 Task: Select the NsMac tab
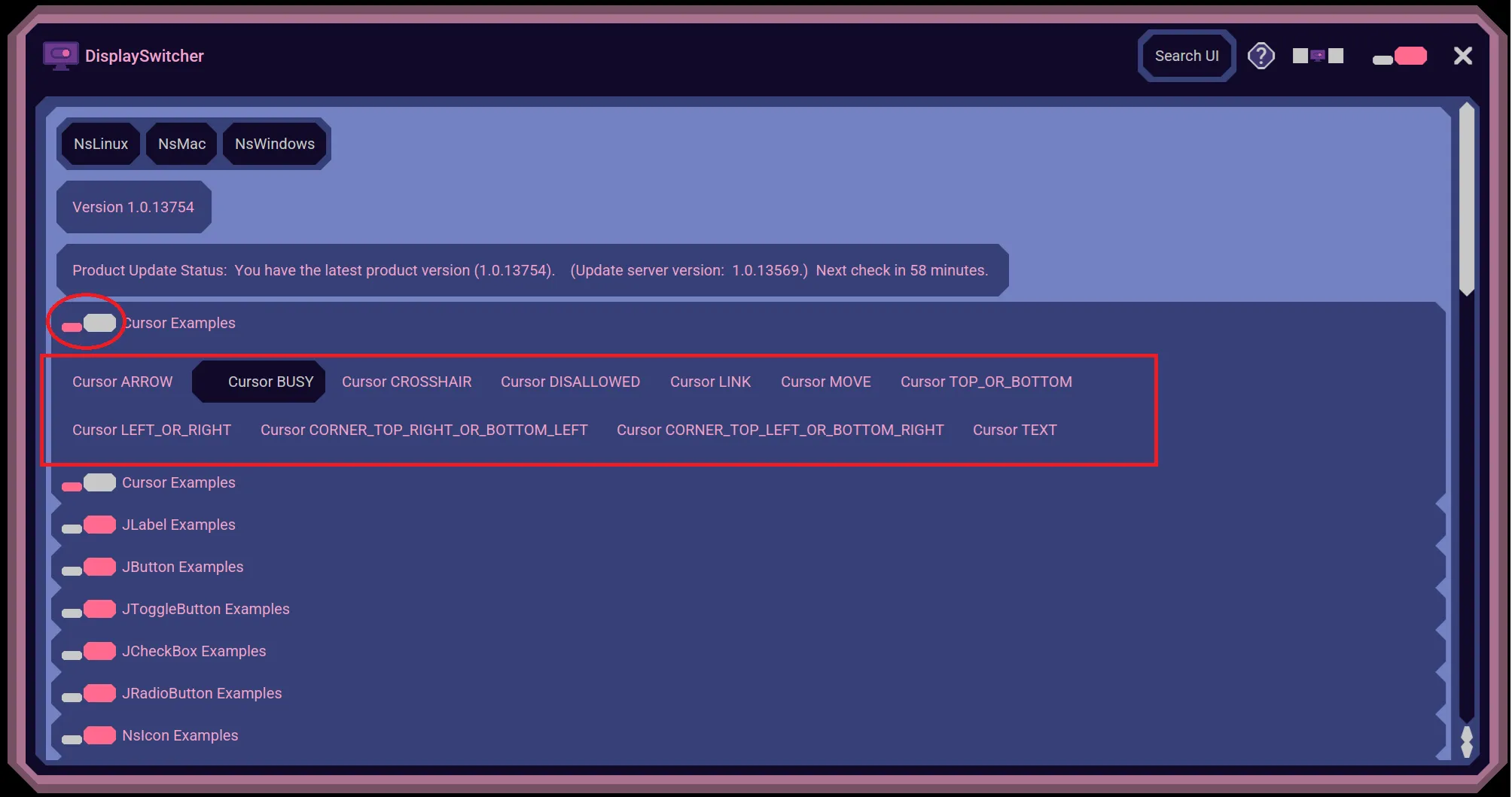[x=181, y=144]
